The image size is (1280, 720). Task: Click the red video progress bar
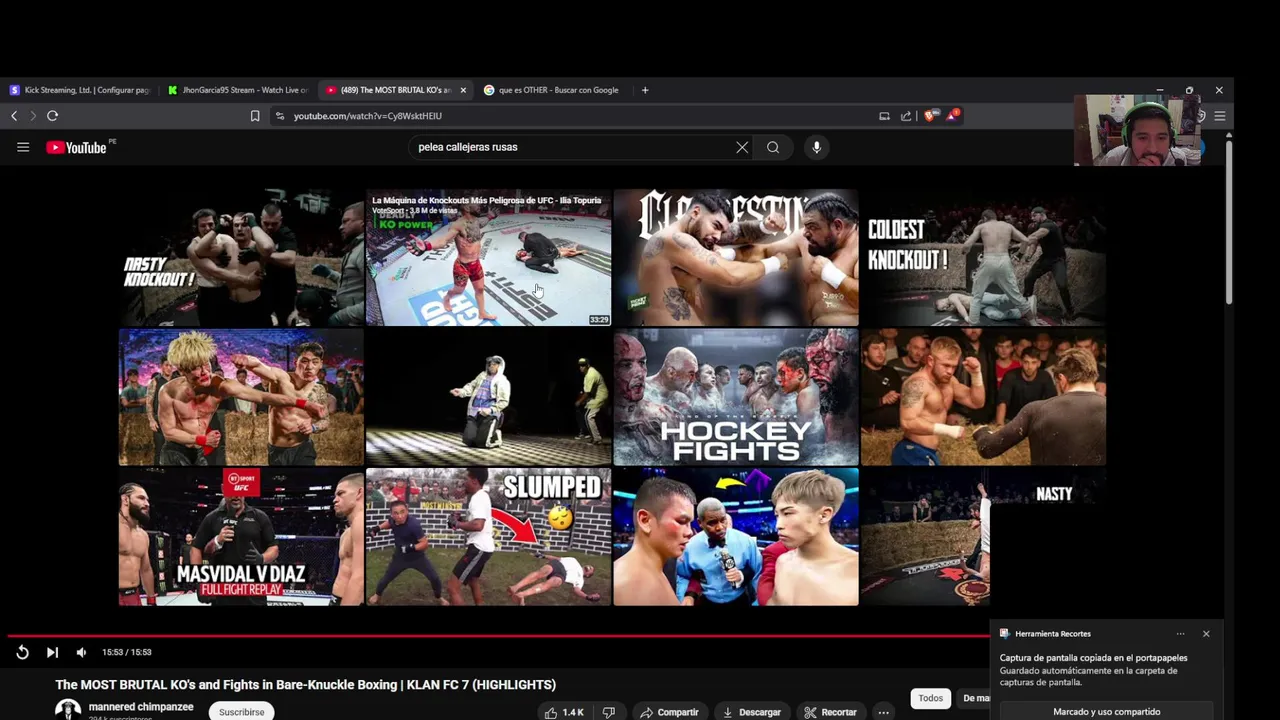(x=500, y=635)
